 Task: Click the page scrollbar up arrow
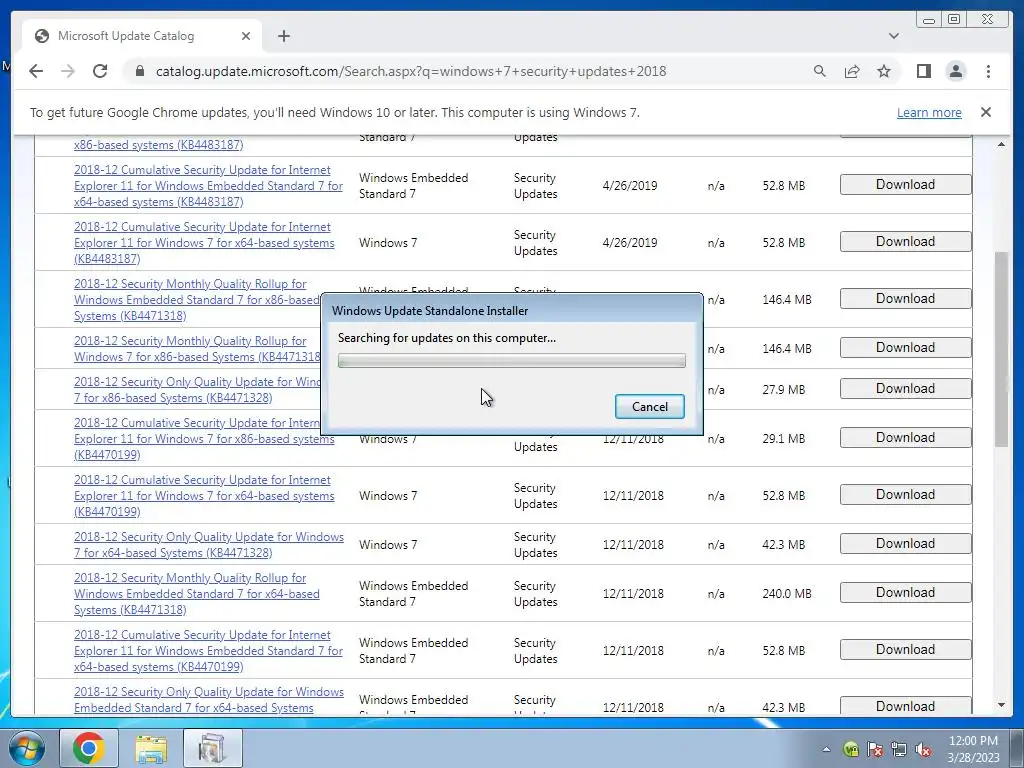pos(1001,144)
